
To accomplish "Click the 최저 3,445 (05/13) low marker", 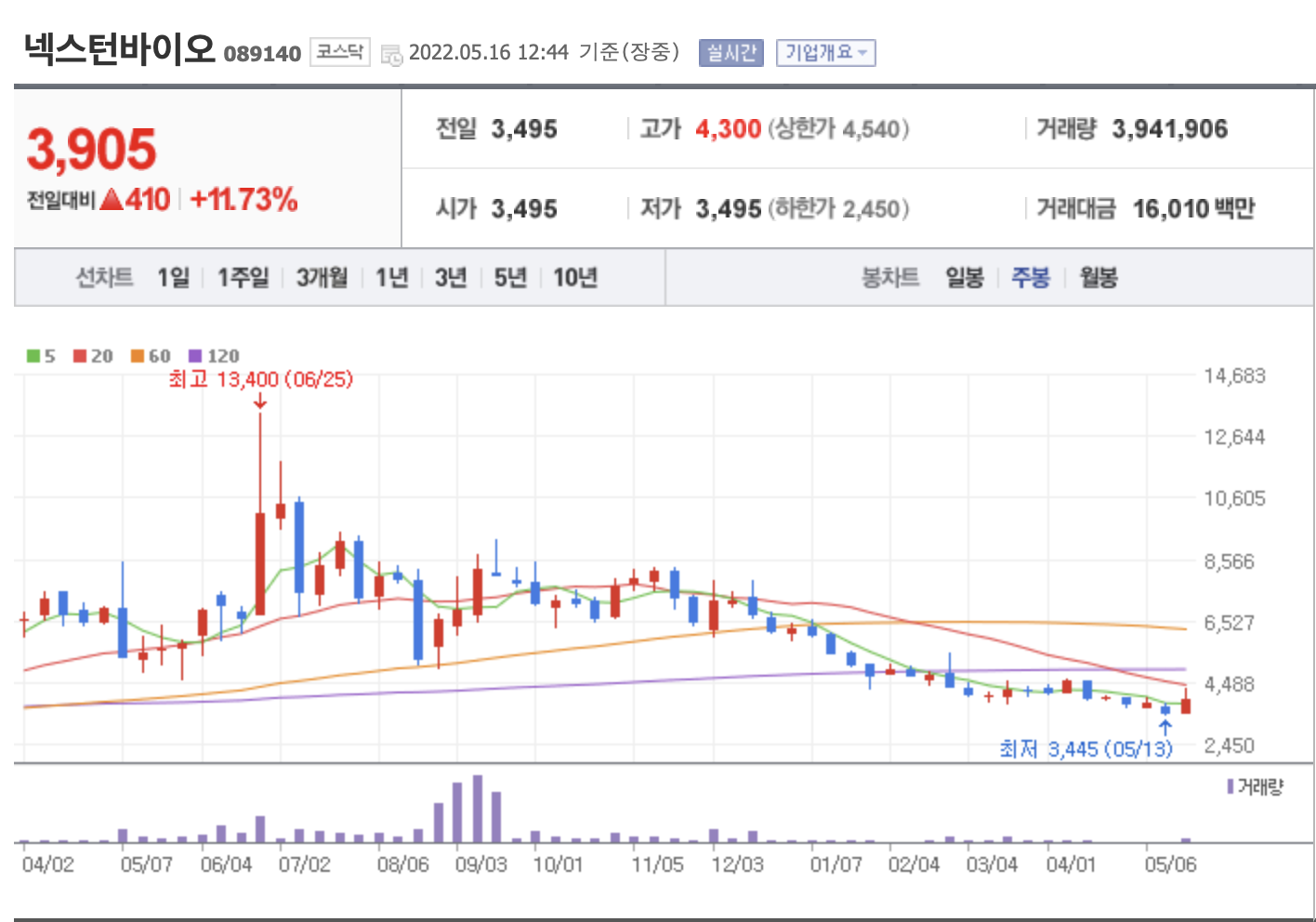I will pyautogui.click(x=1086, y=749).
